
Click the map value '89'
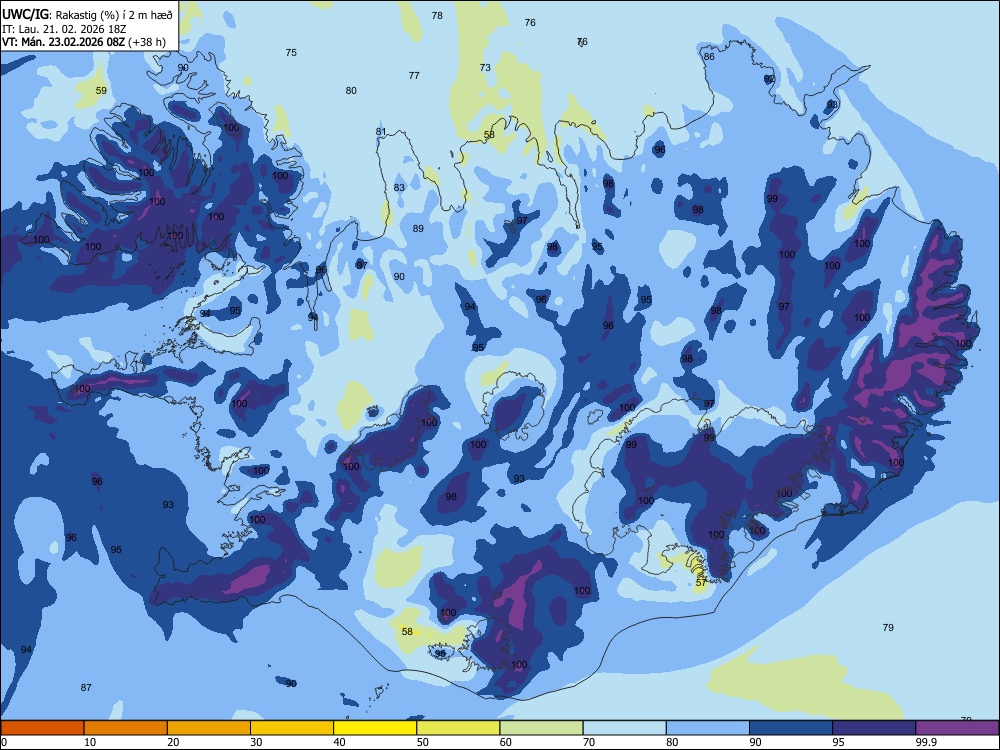point(418,228)
